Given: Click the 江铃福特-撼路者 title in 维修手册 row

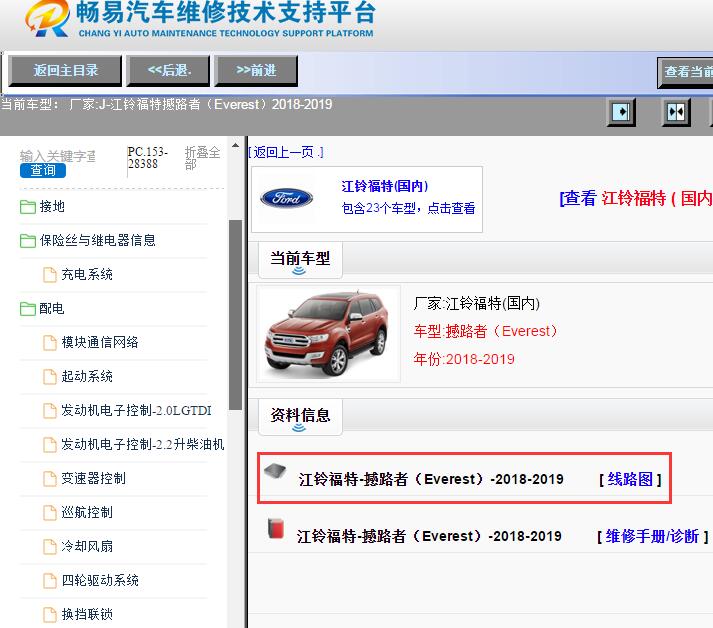Looking at the screenshot, I should (x=429, y=536).
